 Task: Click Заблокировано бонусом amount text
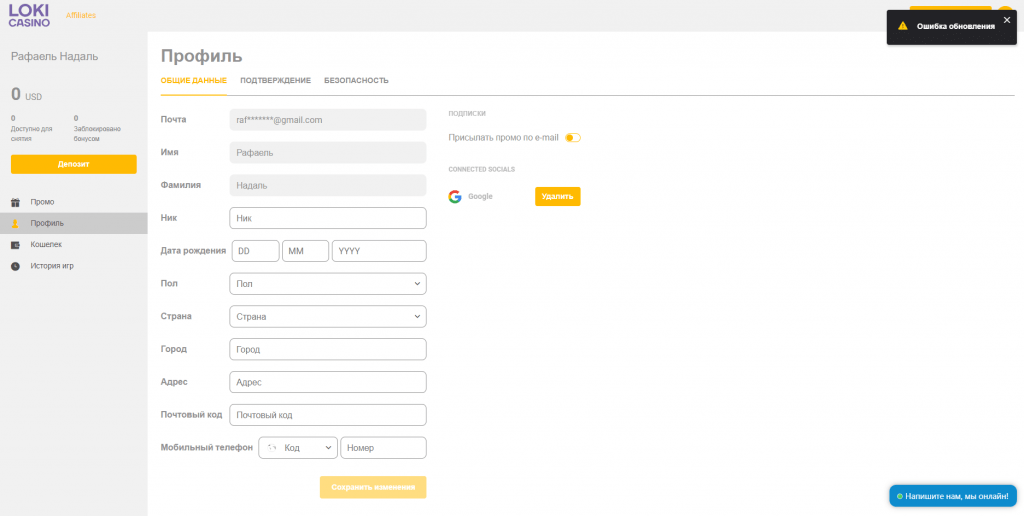[97, 129]
